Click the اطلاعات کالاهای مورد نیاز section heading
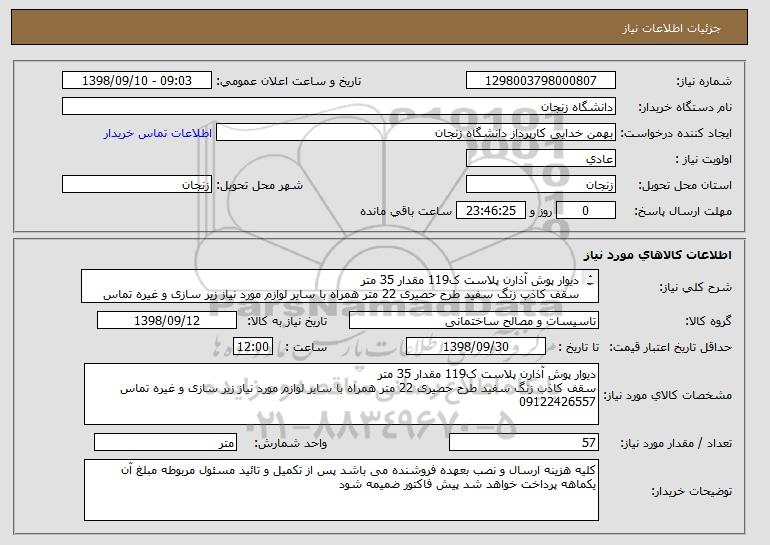Screen dimensions: 770x545 [x=658, y=255]
